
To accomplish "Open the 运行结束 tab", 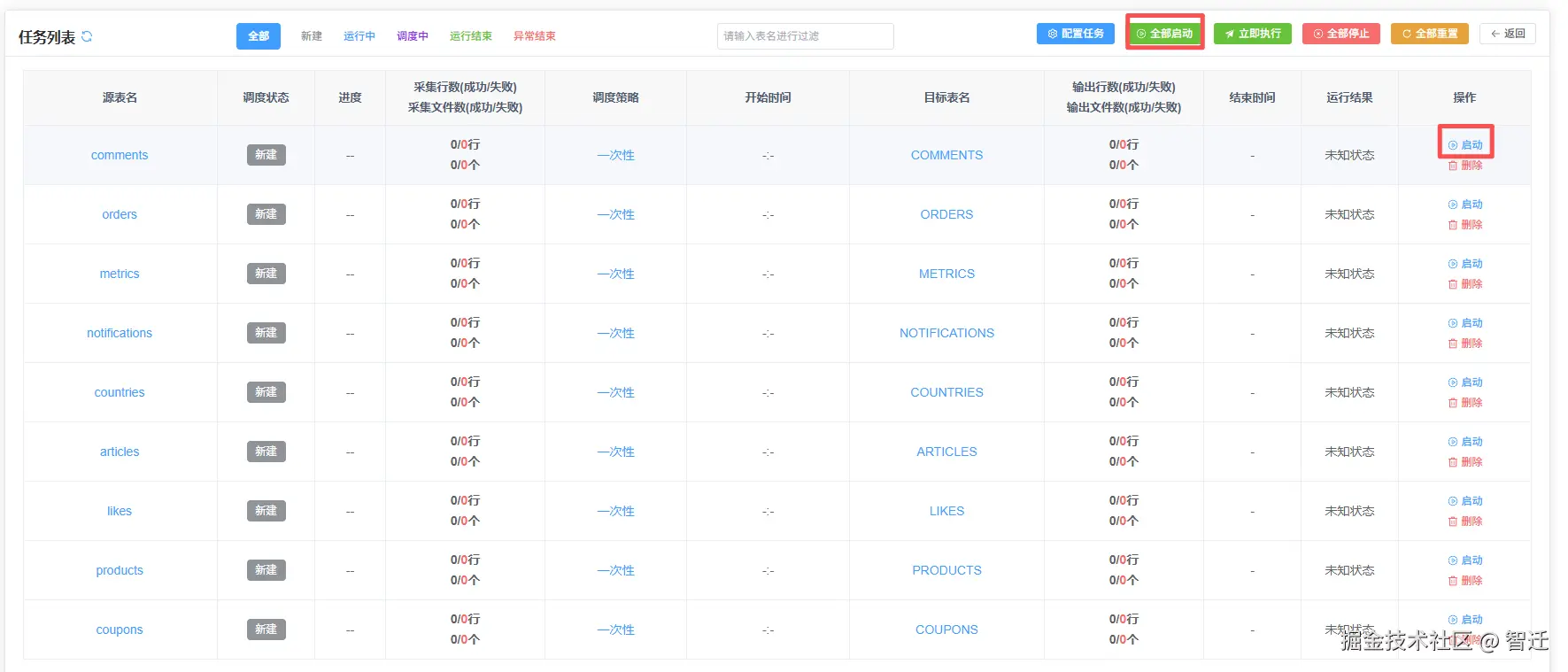I will pyautogui.click(x=471, y=36).
